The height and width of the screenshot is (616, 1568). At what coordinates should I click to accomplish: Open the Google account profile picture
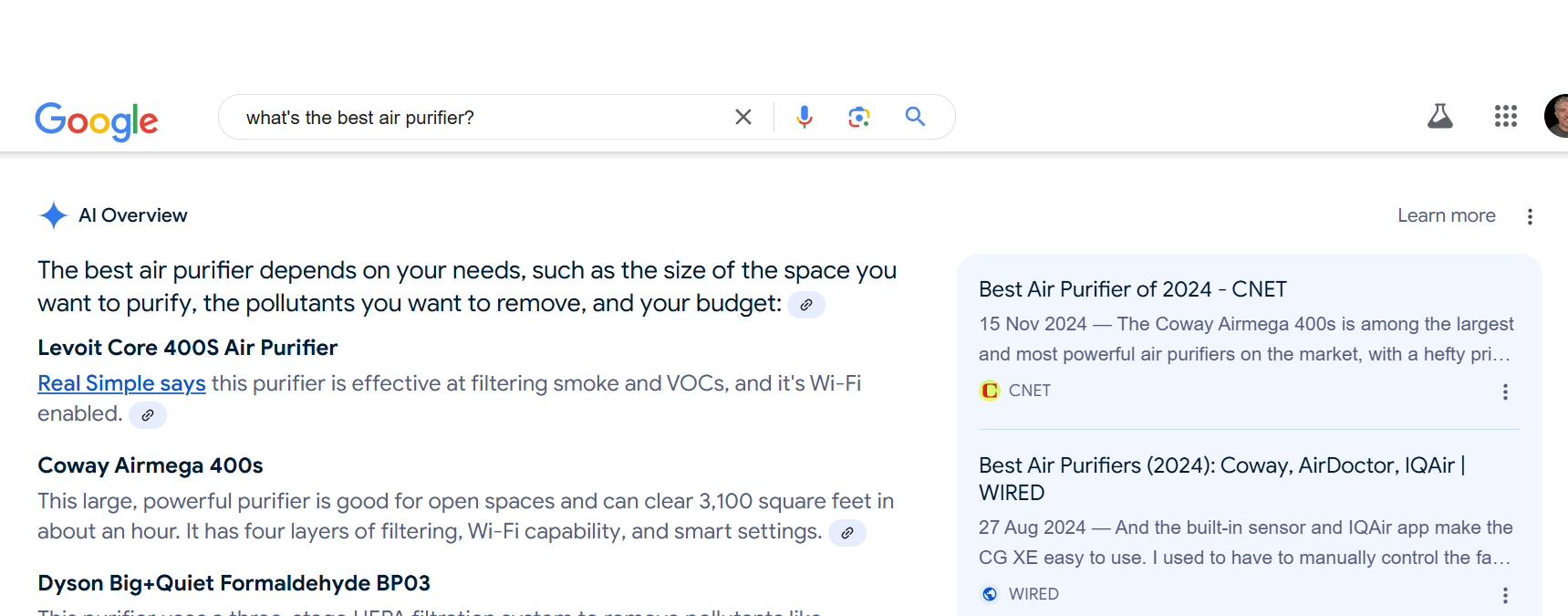click(x=1556, y=116)
